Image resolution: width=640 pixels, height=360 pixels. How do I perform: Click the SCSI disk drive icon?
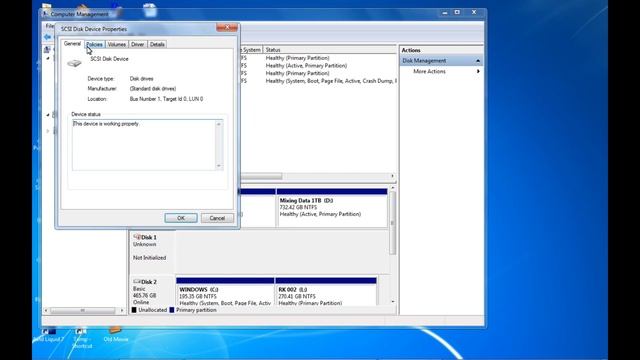pyautogui.click(x=74, y=63)
